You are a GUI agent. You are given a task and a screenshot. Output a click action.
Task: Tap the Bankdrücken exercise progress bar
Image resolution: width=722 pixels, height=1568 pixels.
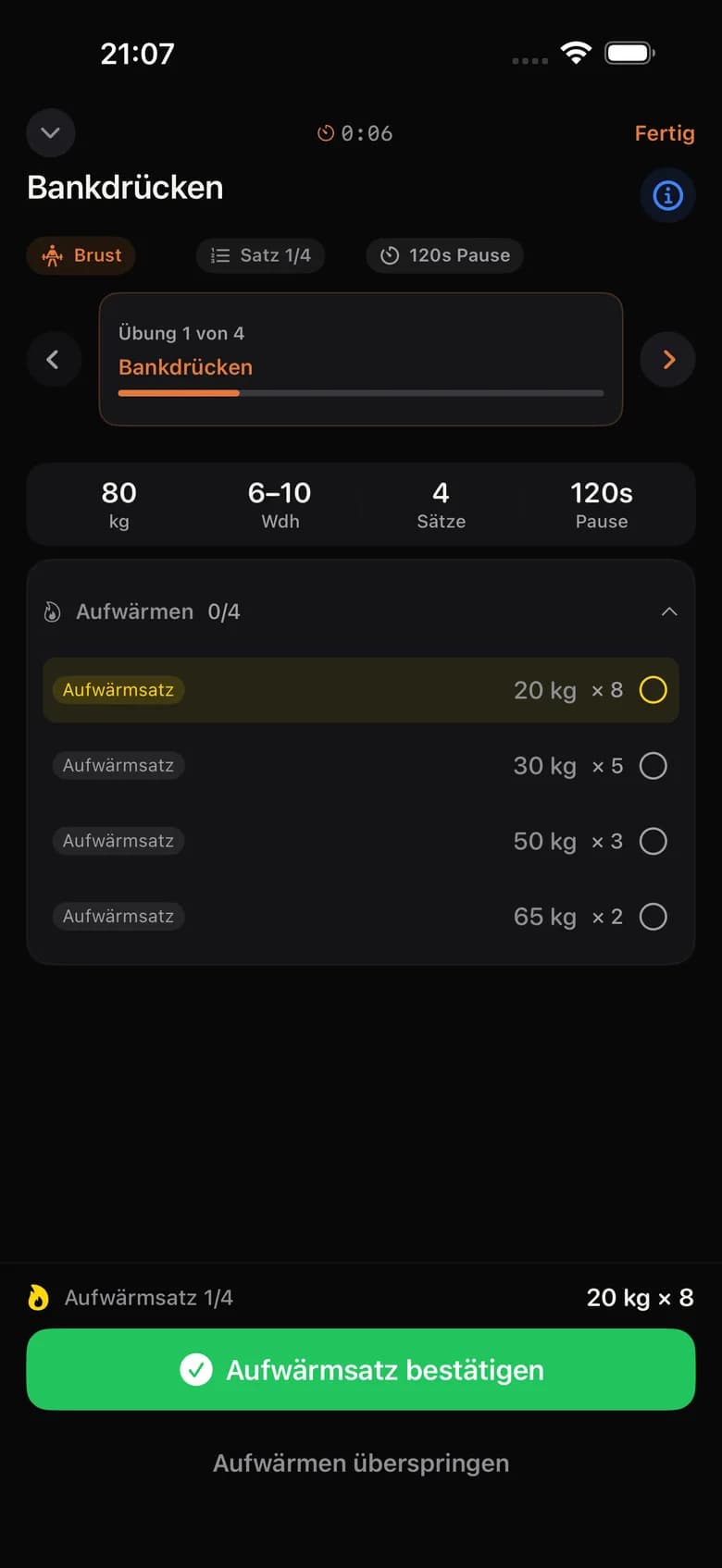361,393
